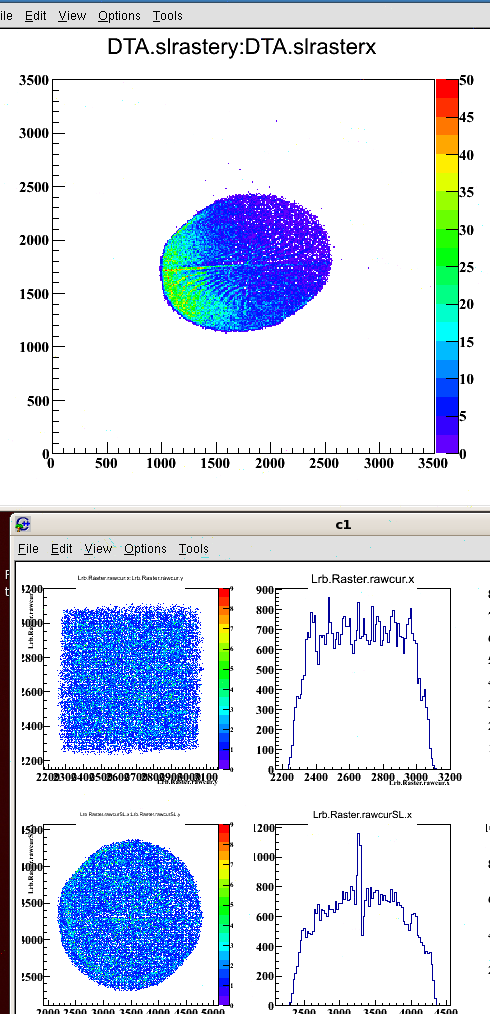
Task: Select the DTA.slrastery:DTA.slrasterx plot title
Action: click(241, 47)
